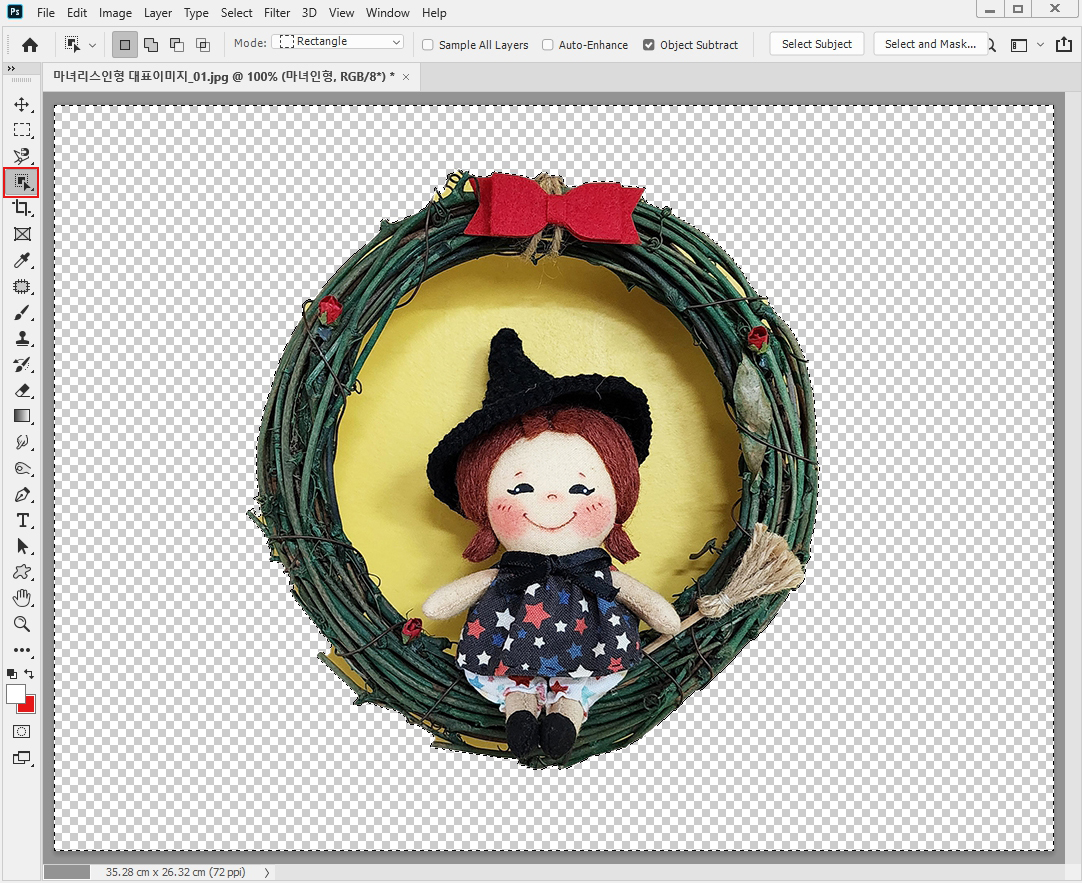
Task: Open the Mode Rectangle dropdown
Action: pos(337,41)
